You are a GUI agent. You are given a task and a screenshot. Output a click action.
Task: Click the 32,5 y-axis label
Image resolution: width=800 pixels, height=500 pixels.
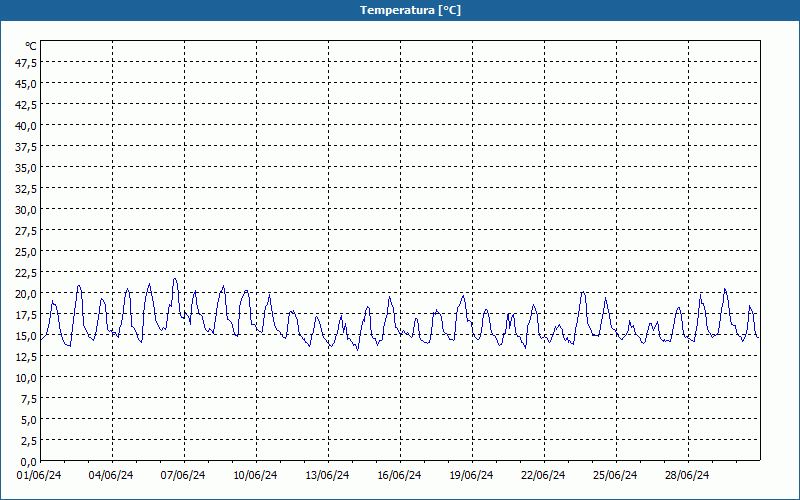pyautogui.click(x=27, y=189)
